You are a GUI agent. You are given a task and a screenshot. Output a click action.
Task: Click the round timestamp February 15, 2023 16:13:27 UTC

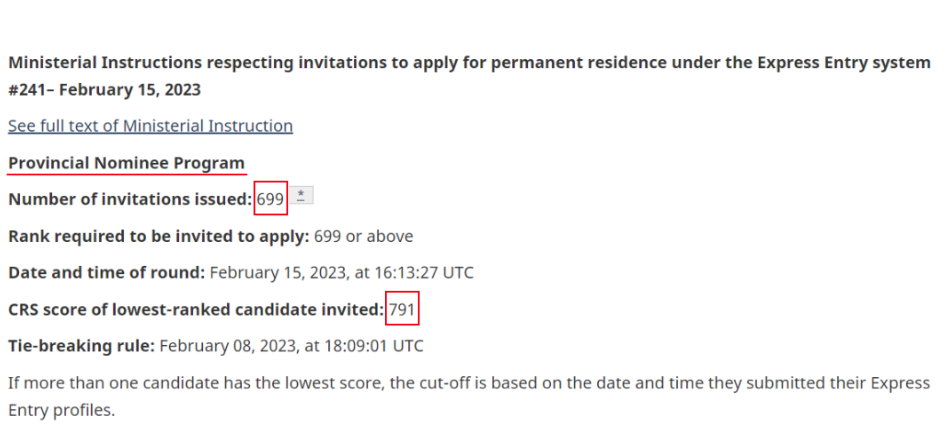point(341,273)
